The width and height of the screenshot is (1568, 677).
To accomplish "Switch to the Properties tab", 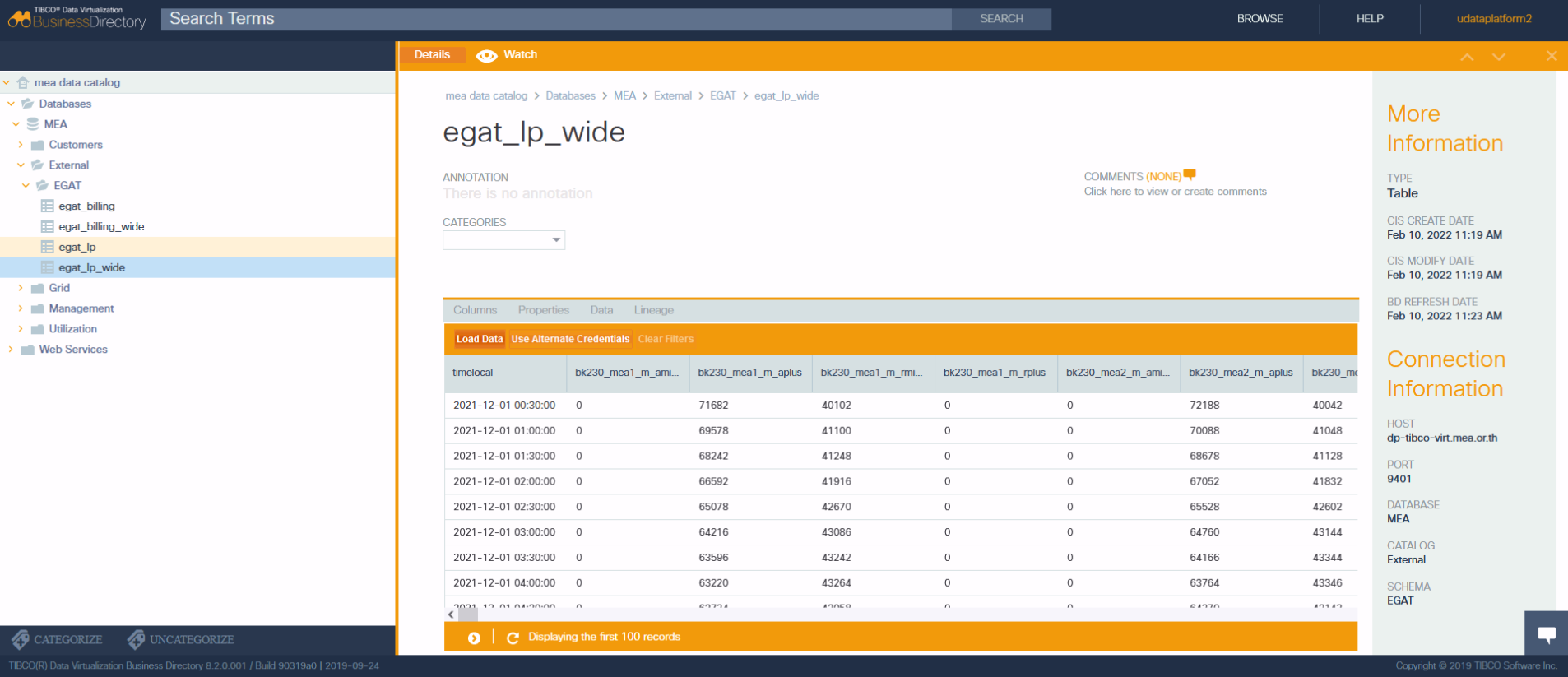I will pos(544,310).
